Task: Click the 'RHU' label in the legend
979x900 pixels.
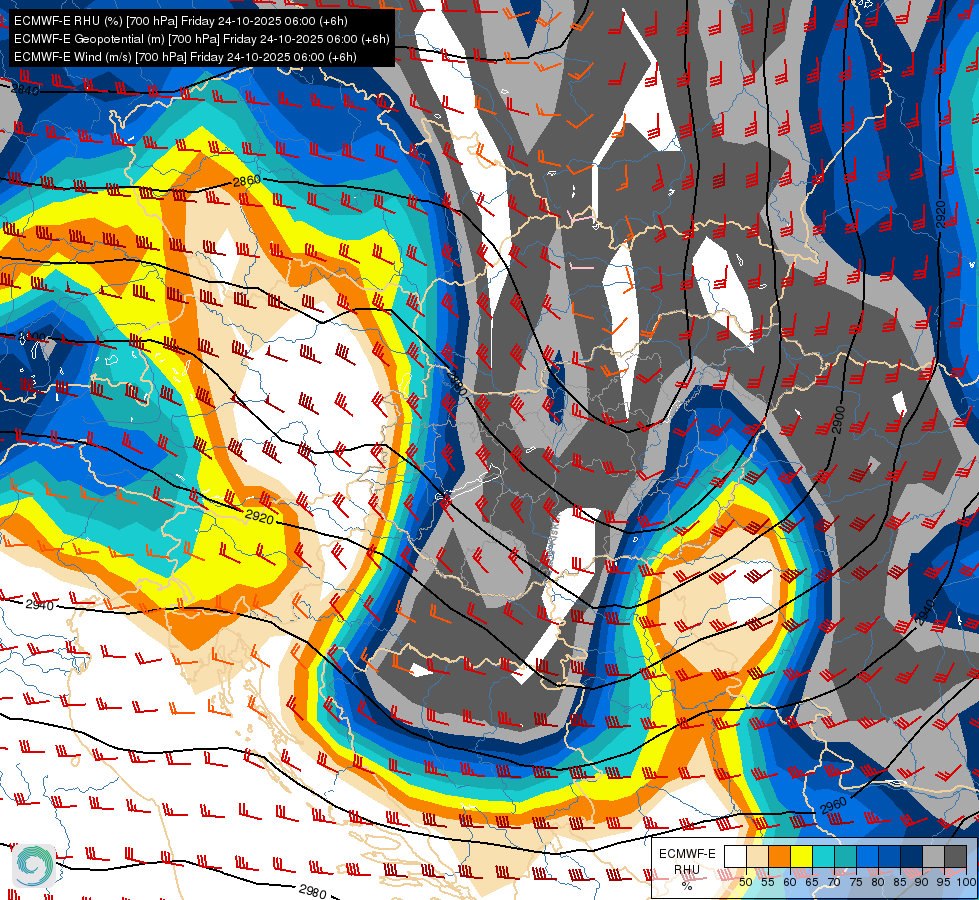Action: [x=687, y=869]
